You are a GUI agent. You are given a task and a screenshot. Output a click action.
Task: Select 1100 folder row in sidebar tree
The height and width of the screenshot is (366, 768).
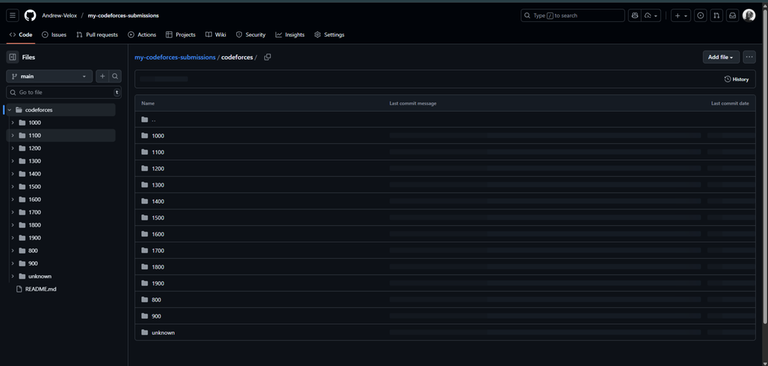61,136
